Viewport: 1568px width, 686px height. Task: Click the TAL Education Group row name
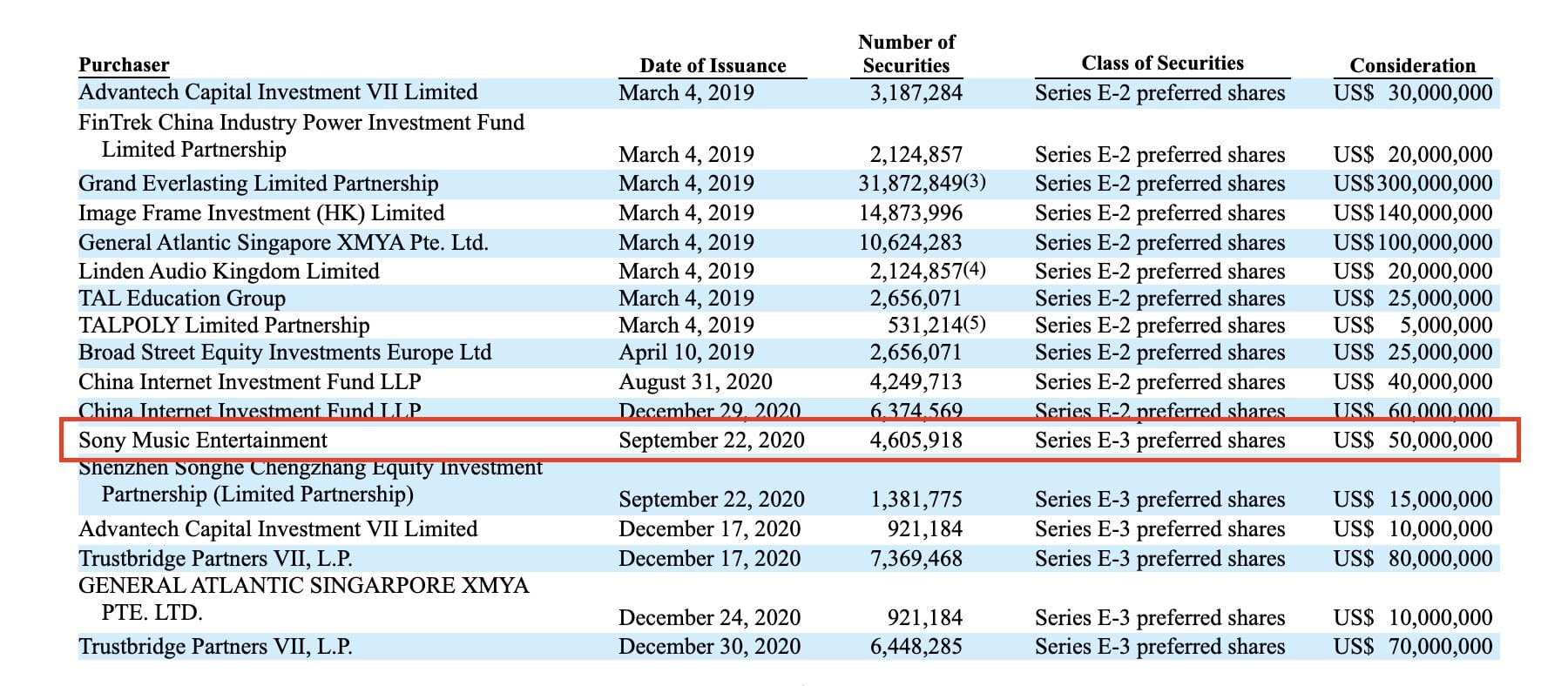[x=182, y=299]
